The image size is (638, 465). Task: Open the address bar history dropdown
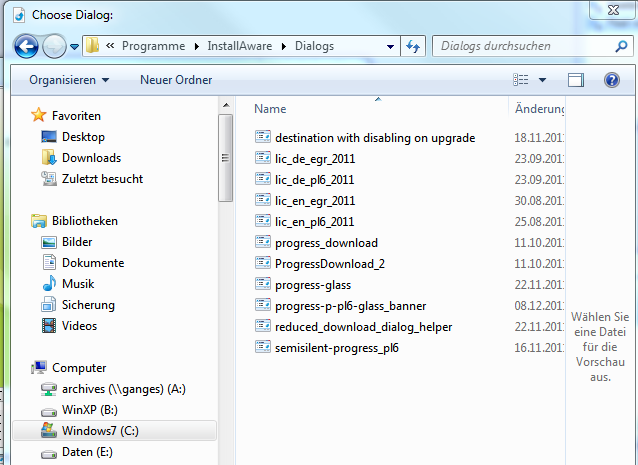390,46
